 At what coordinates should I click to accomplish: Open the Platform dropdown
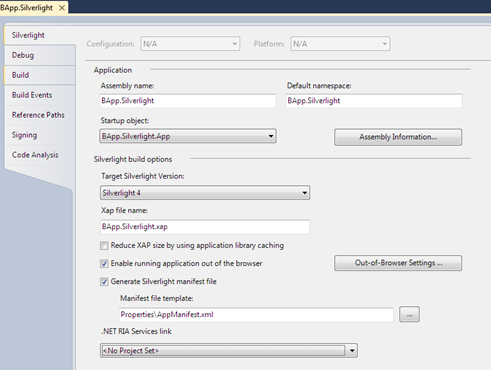tap(340, 44)
